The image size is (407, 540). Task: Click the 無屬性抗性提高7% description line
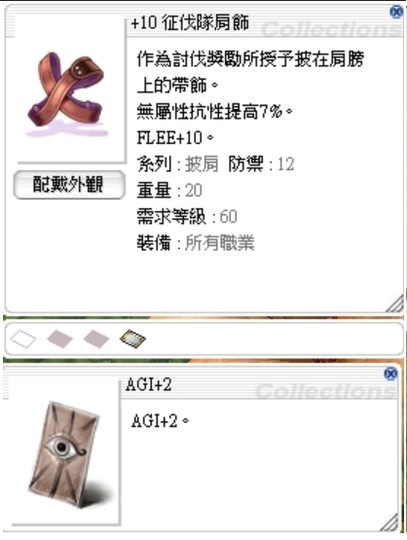[x=215, y=111]
